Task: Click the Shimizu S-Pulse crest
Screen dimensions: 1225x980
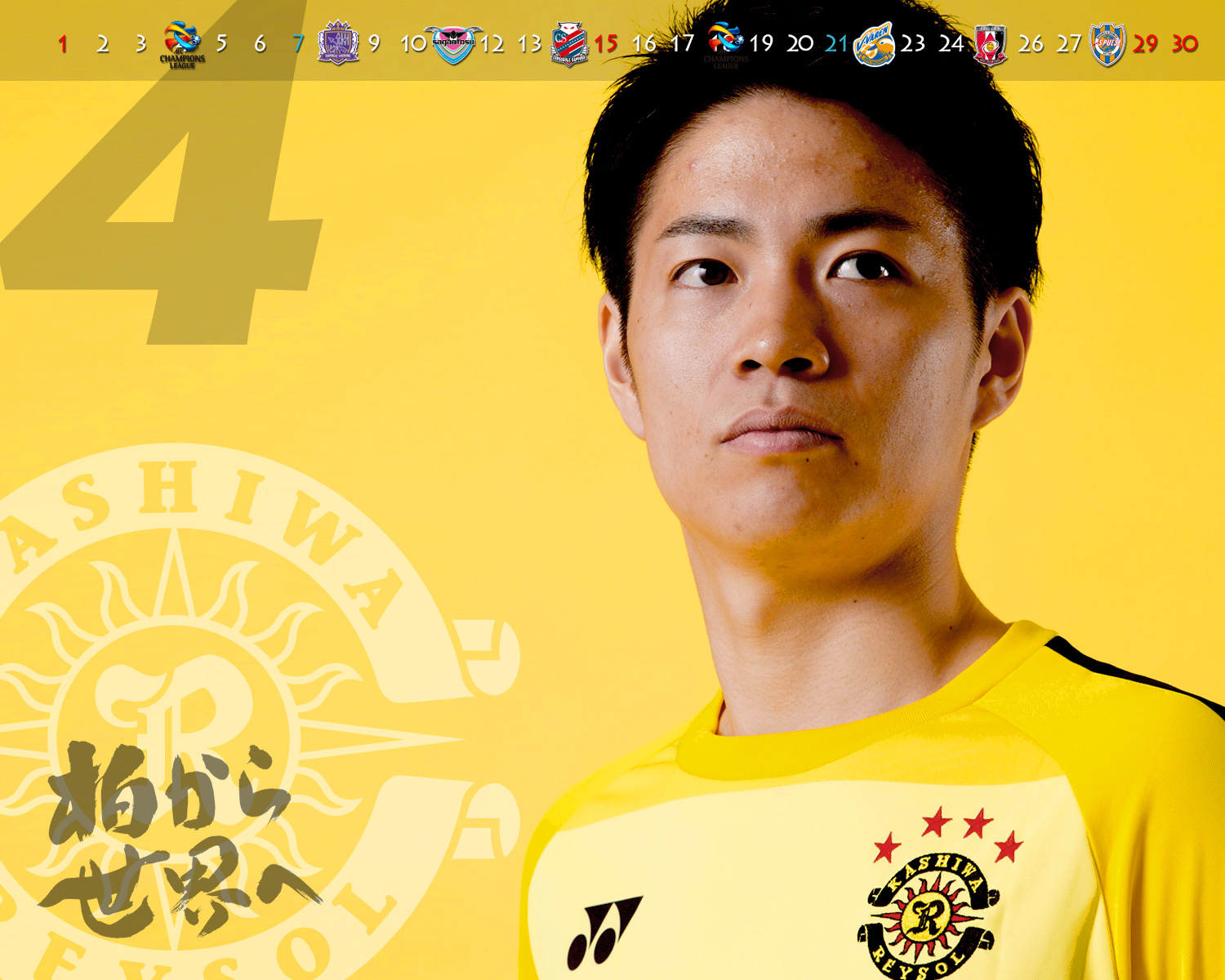Action: [x=1107, y=44]
